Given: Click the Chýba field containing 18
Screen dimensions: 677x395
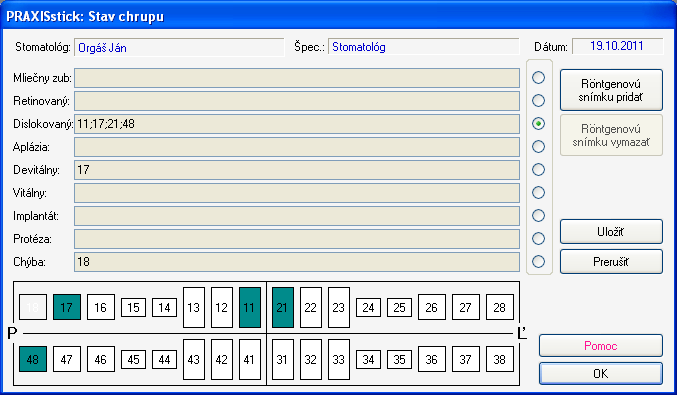Looking at the screenshot, I should pos(297,262).
